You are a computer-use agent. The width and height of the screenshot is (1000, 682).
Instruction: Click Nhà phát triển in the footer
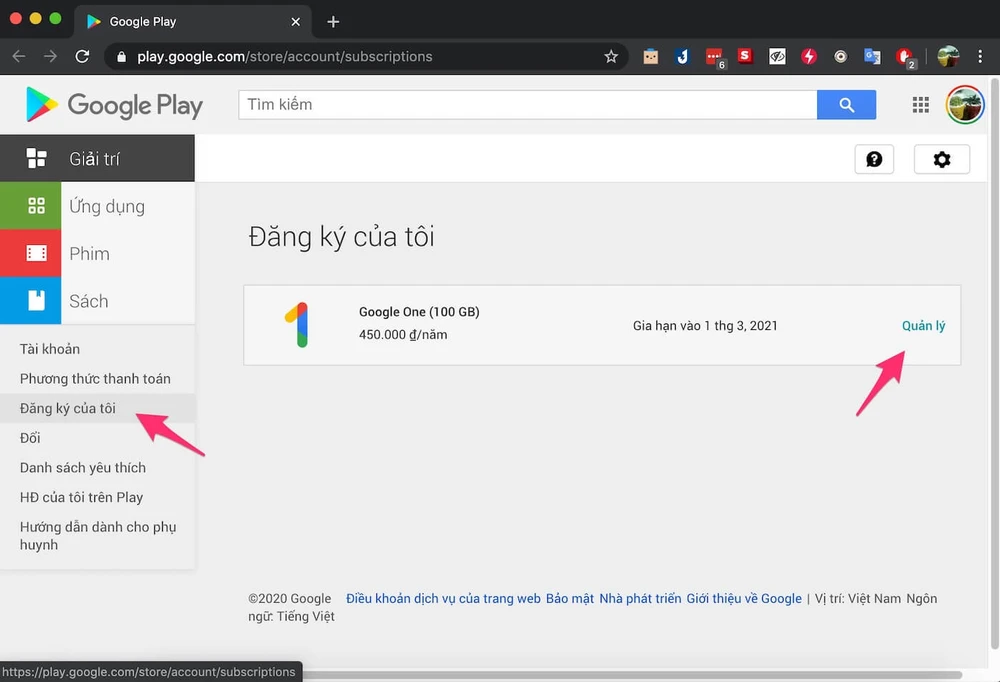(637, 598)
